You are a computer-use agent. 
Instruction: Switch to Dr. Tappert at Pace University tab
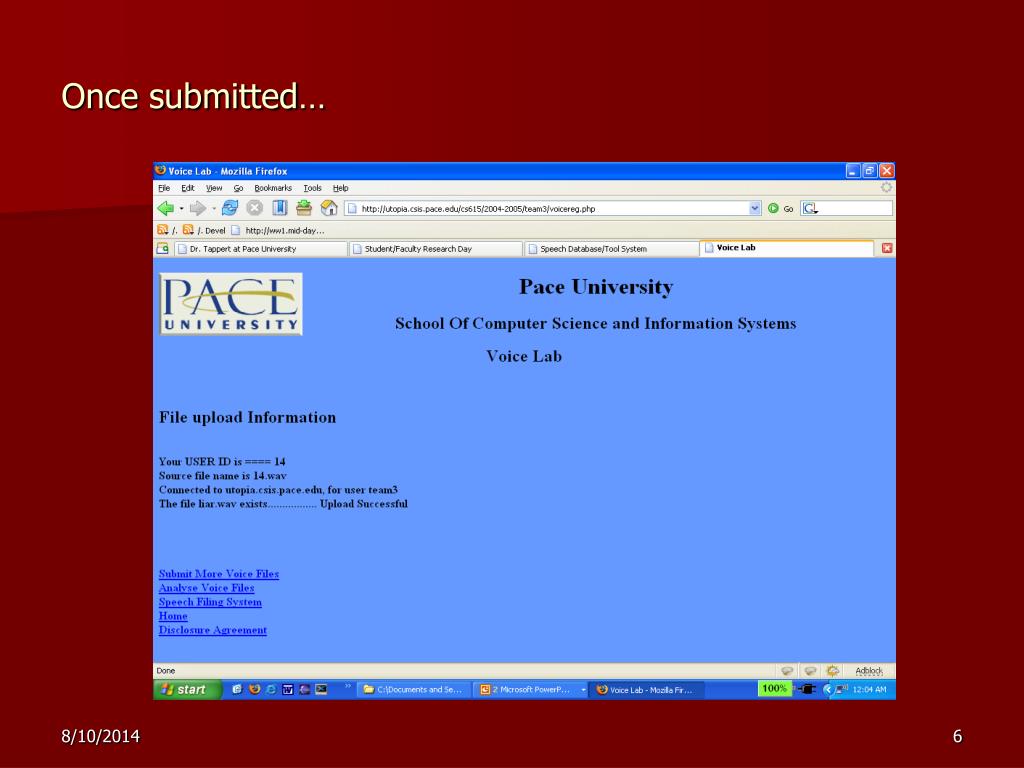260,249
